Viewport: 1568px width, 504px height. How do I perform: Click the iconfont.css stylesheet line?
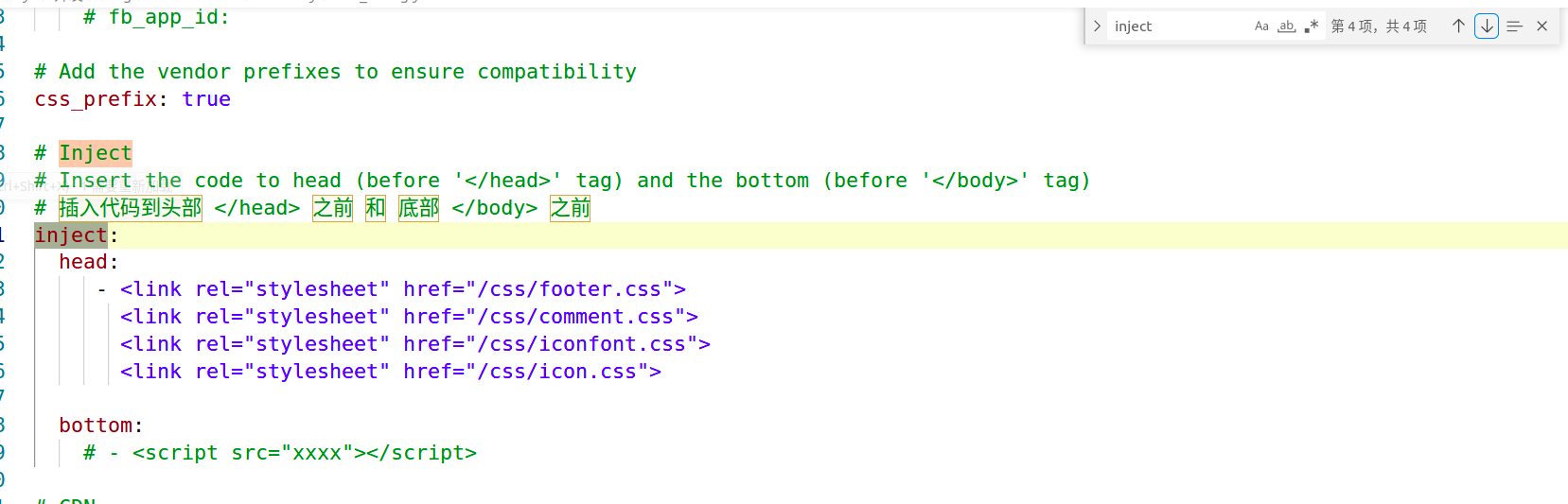point(414,344)
